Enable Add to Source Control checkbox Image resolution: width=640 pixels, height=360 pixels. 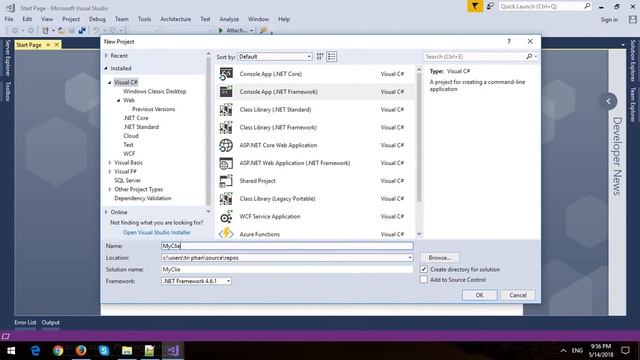(424, 280)
